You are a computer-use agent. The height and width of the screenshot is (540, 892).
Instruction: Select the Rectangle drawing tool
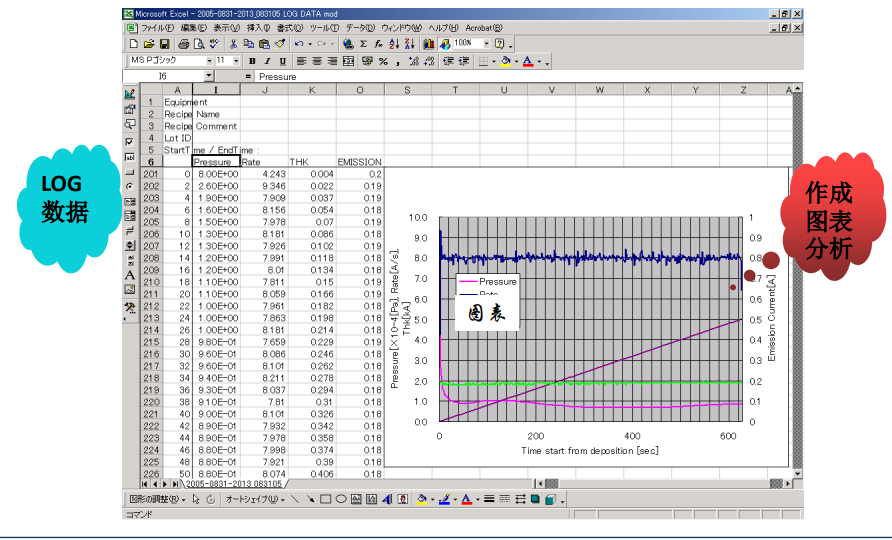(x=326, y=498)
